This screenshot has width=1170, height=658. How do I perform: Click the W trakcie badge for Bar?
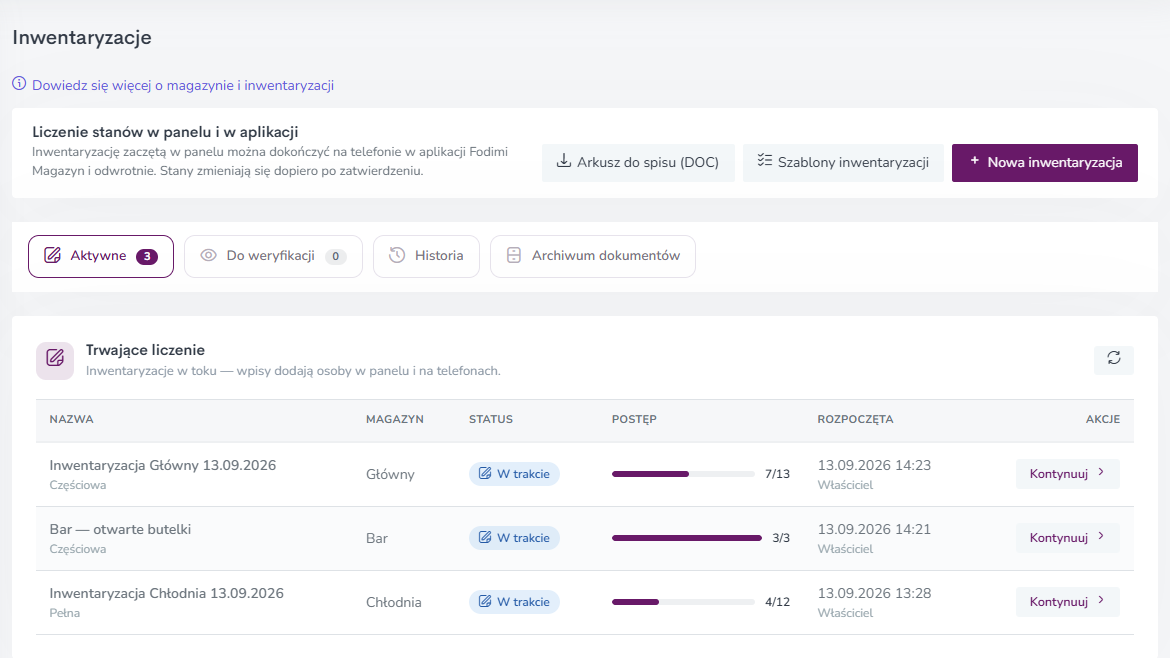(x=514, y=538)
